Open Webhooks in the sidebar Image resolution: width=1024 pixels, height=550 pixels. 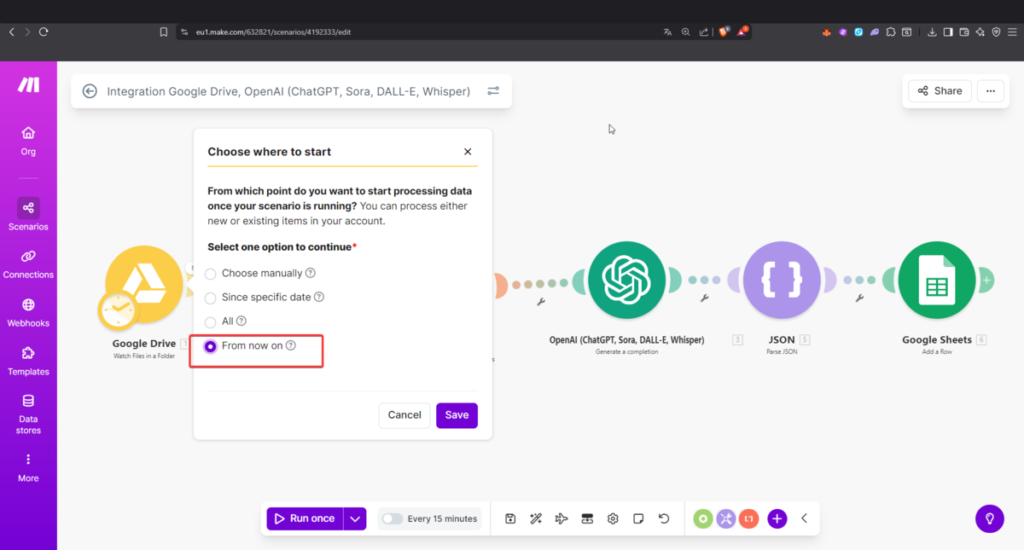point(28,312)
